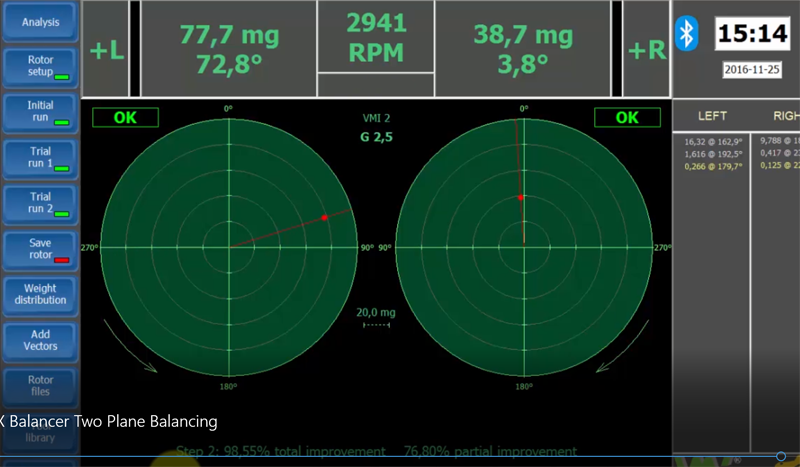Click the left plane OK status indicator
Image resolution: width=800 pixels, height=467 pixels.
point(125,117)
